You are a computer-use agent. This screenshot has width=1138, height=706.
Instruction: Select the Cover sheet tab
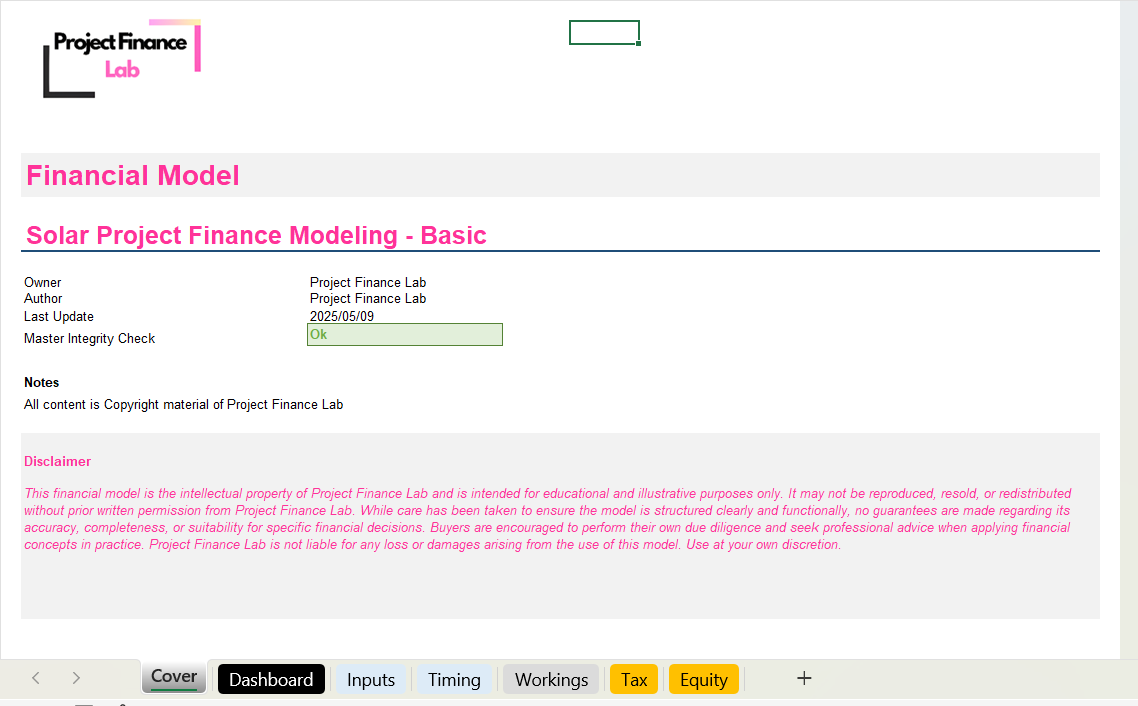(x=173, y=677)
